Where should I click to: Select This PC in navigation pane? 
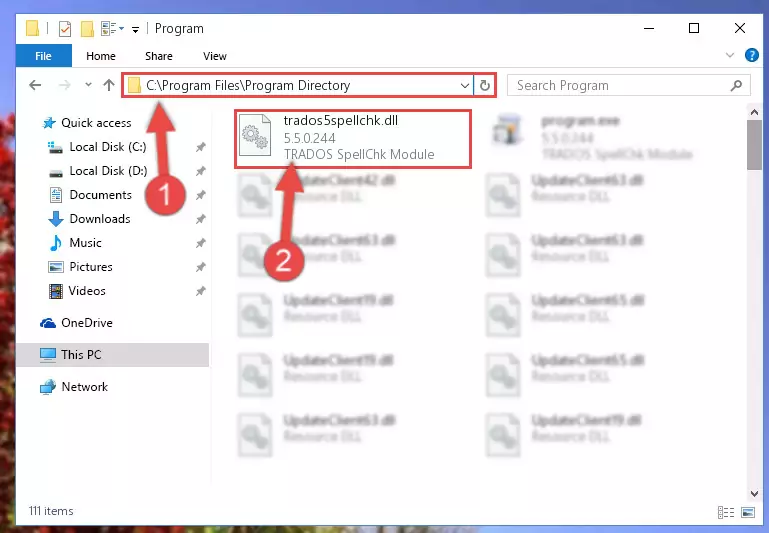coord(112,355)
